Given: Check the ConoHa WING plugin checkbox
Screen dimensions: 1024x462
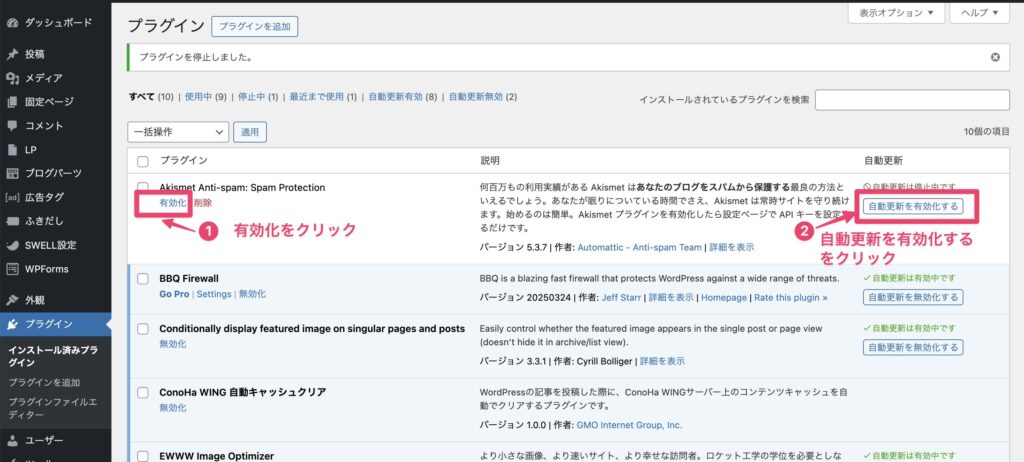Looking at the screenshot, I should pos(143,393).
